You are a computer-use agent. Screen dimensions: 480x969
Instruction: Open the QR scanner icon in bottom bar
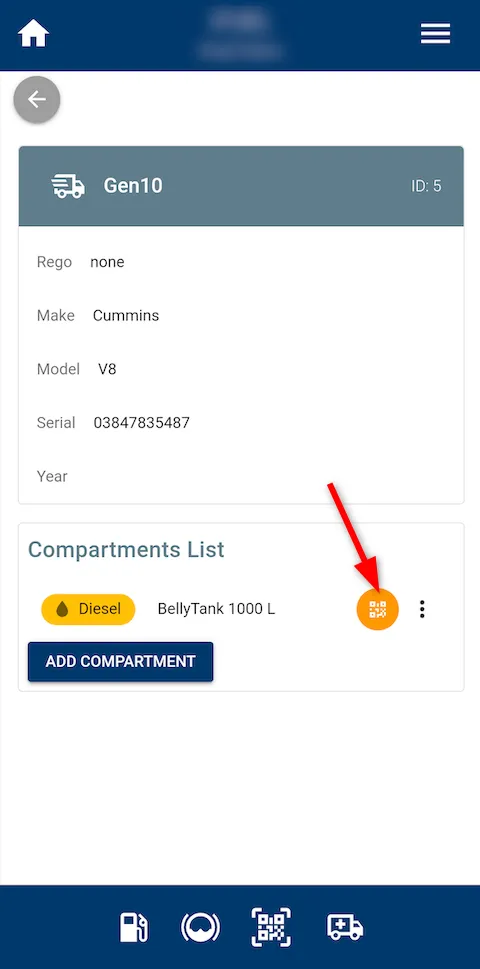(x=271, y=928)
